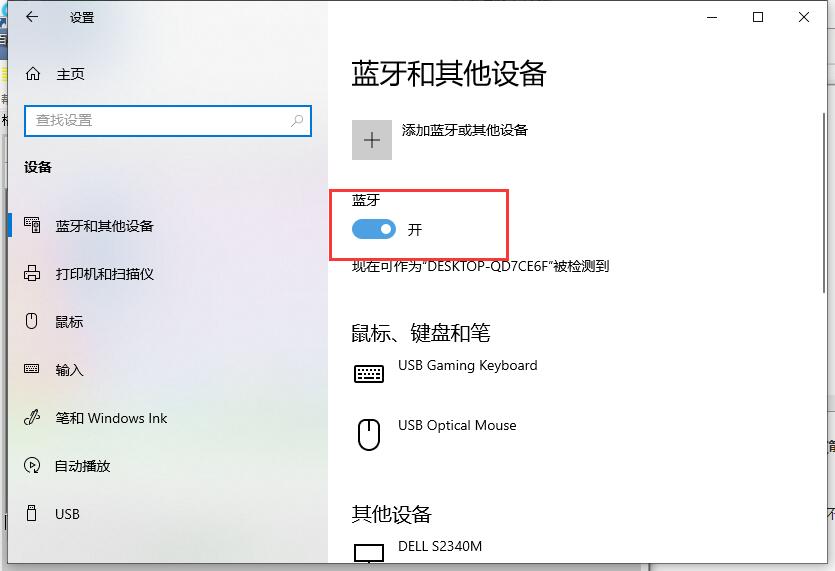Open USB settings page
835x571 pixels.
168,514
